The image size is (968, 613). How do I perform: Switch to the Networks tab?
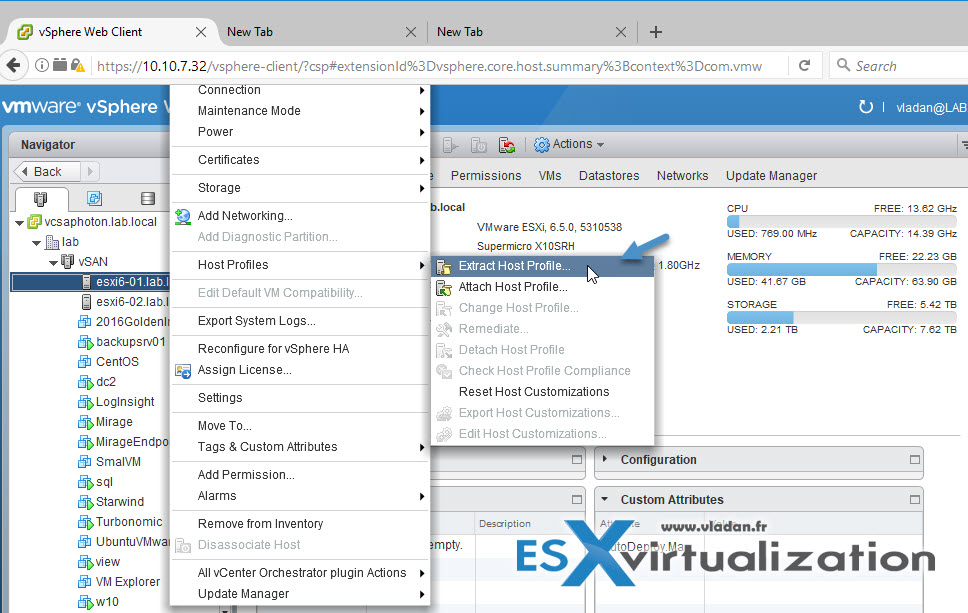(682, 176)
